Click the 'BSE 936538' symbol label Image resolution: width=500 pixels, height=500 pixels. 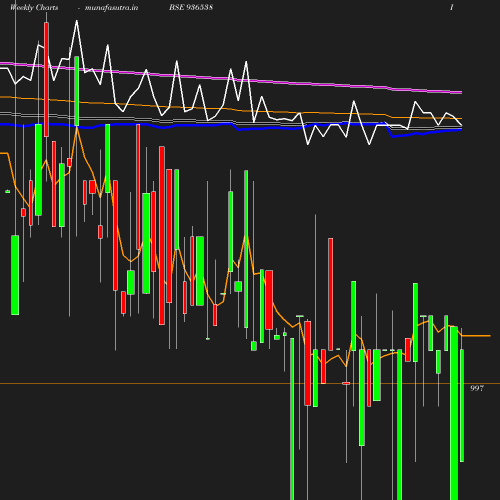coord(191,7)
